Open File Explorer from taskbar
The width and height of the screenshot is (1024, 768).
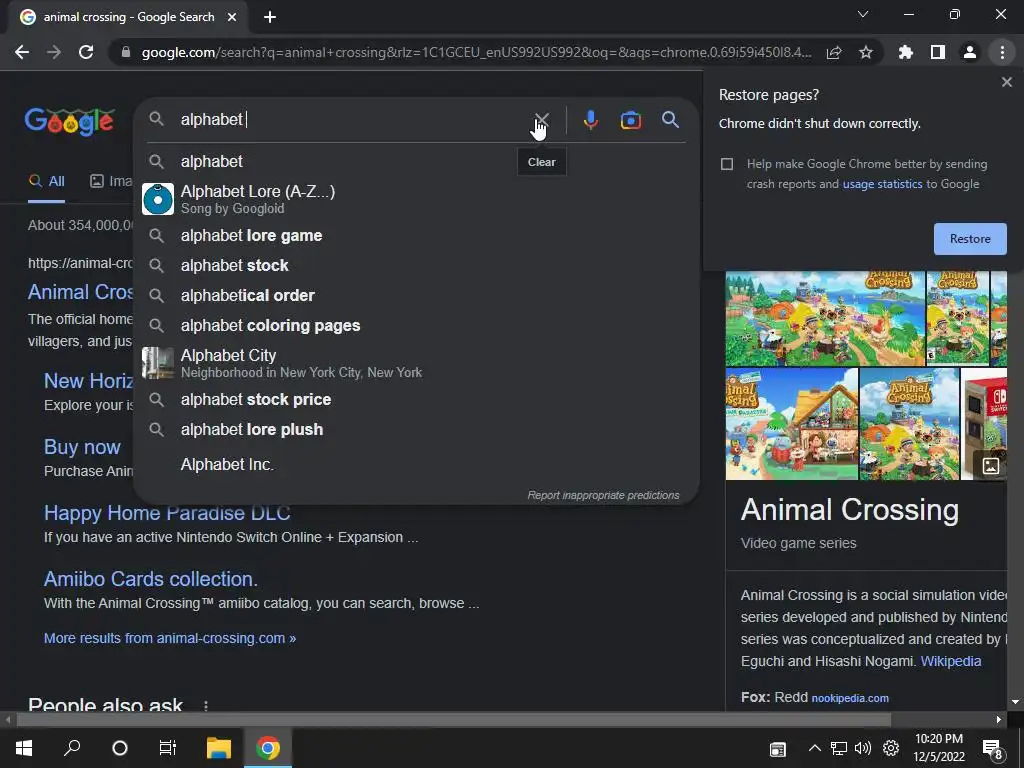tap(219, 748)
